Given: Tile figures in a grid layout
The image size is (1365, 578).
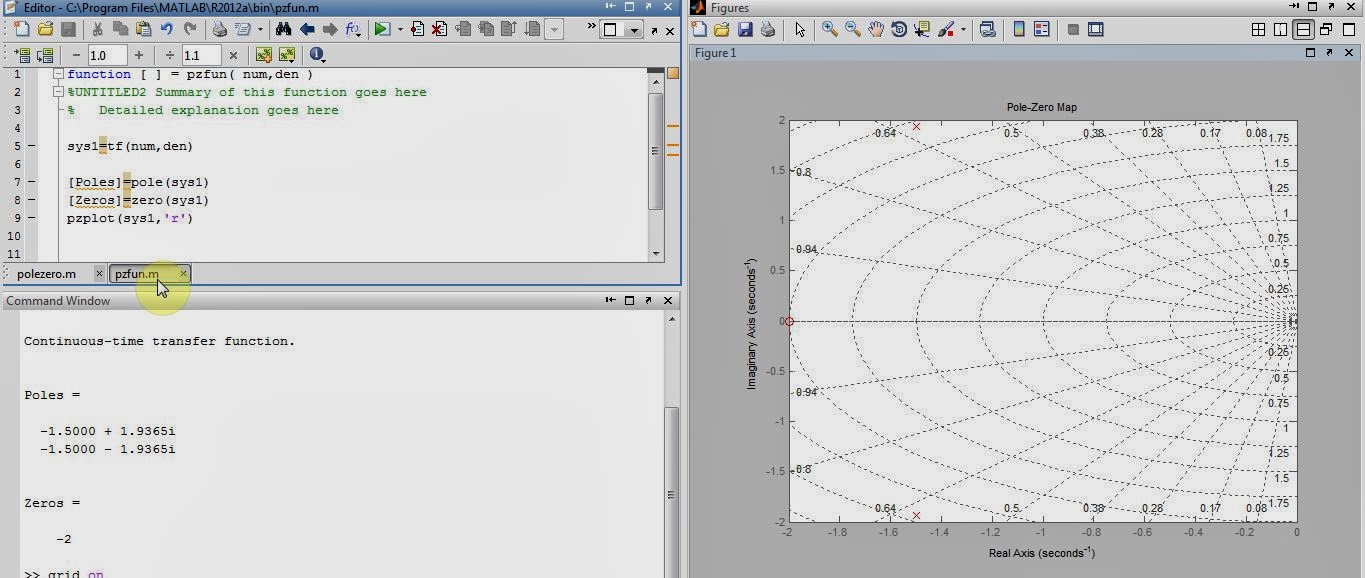Looking at the screenshot, I should 1259,30.
